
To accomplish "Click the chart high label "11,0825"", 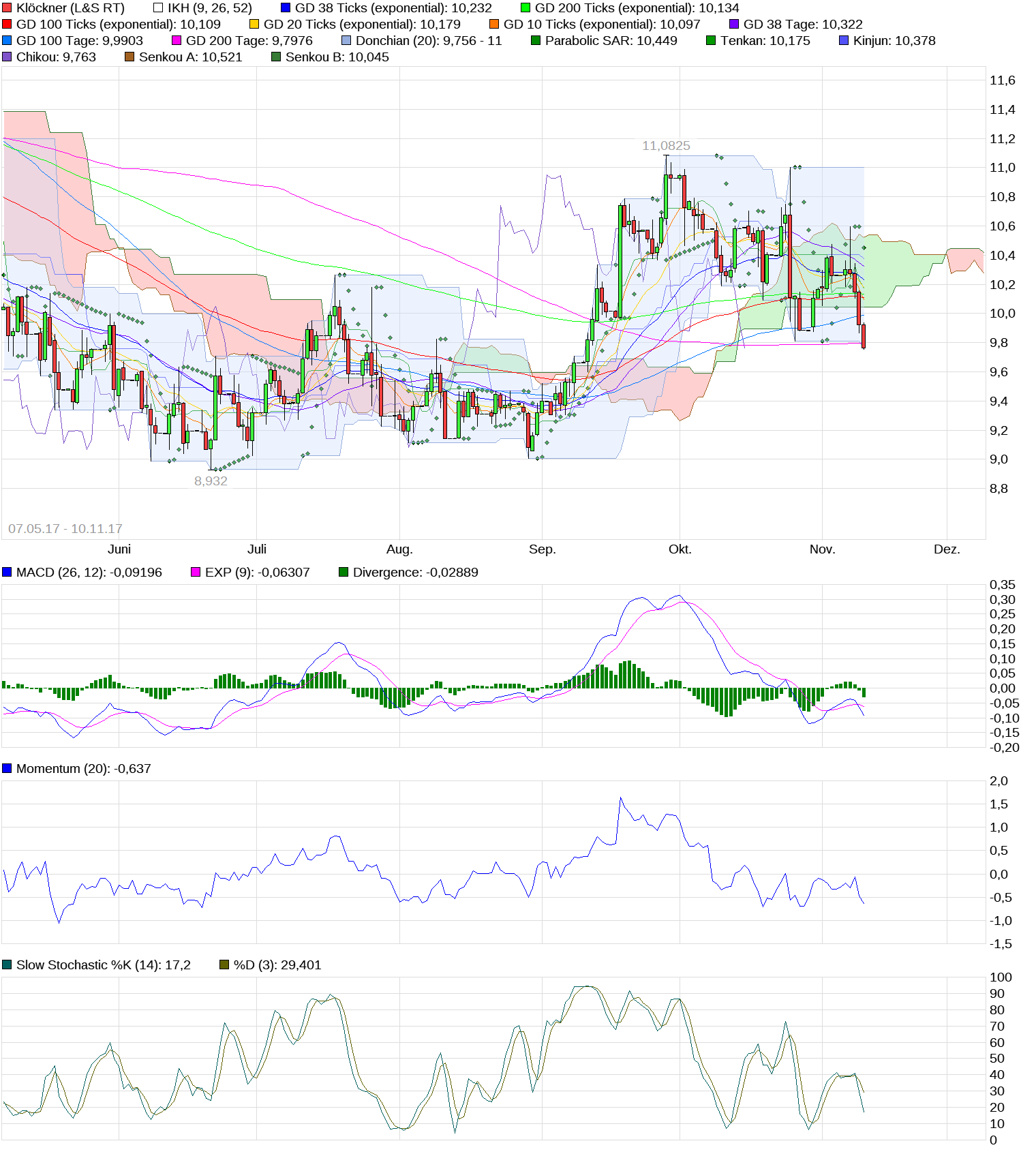I will tap(666, 146).
